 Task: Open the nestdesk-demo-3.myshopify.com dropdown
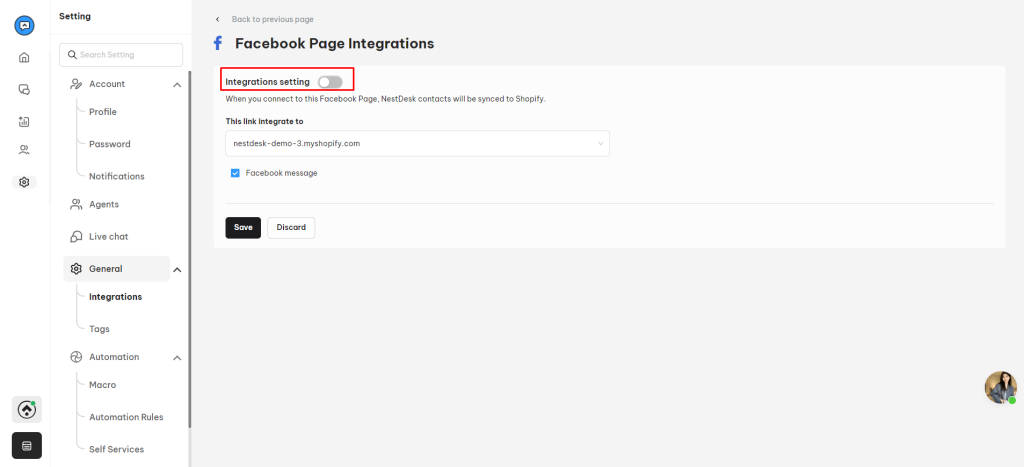(417, 144)
